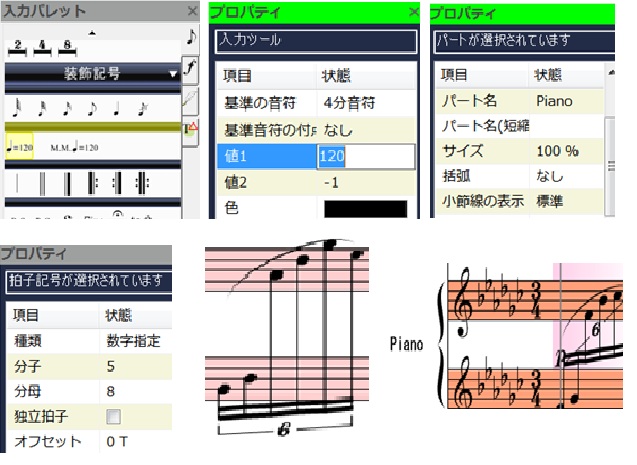This screenshot has width=637, height=465.
Task: Click the 値1 input field showing 120
Action: point(364,157)
